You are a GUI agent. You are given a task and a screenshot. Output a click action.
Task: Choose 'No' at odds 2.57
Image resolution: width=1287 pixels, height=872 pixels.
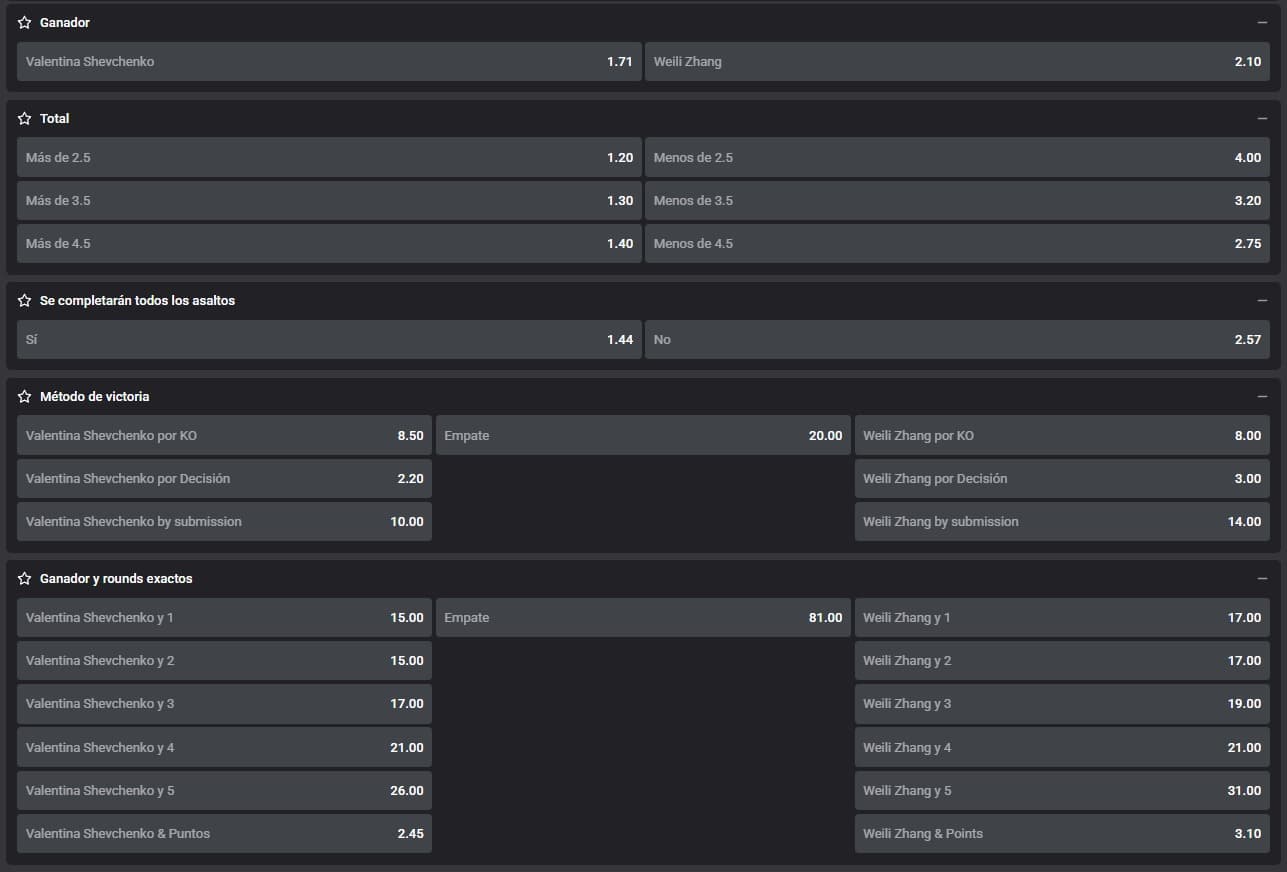957,339
